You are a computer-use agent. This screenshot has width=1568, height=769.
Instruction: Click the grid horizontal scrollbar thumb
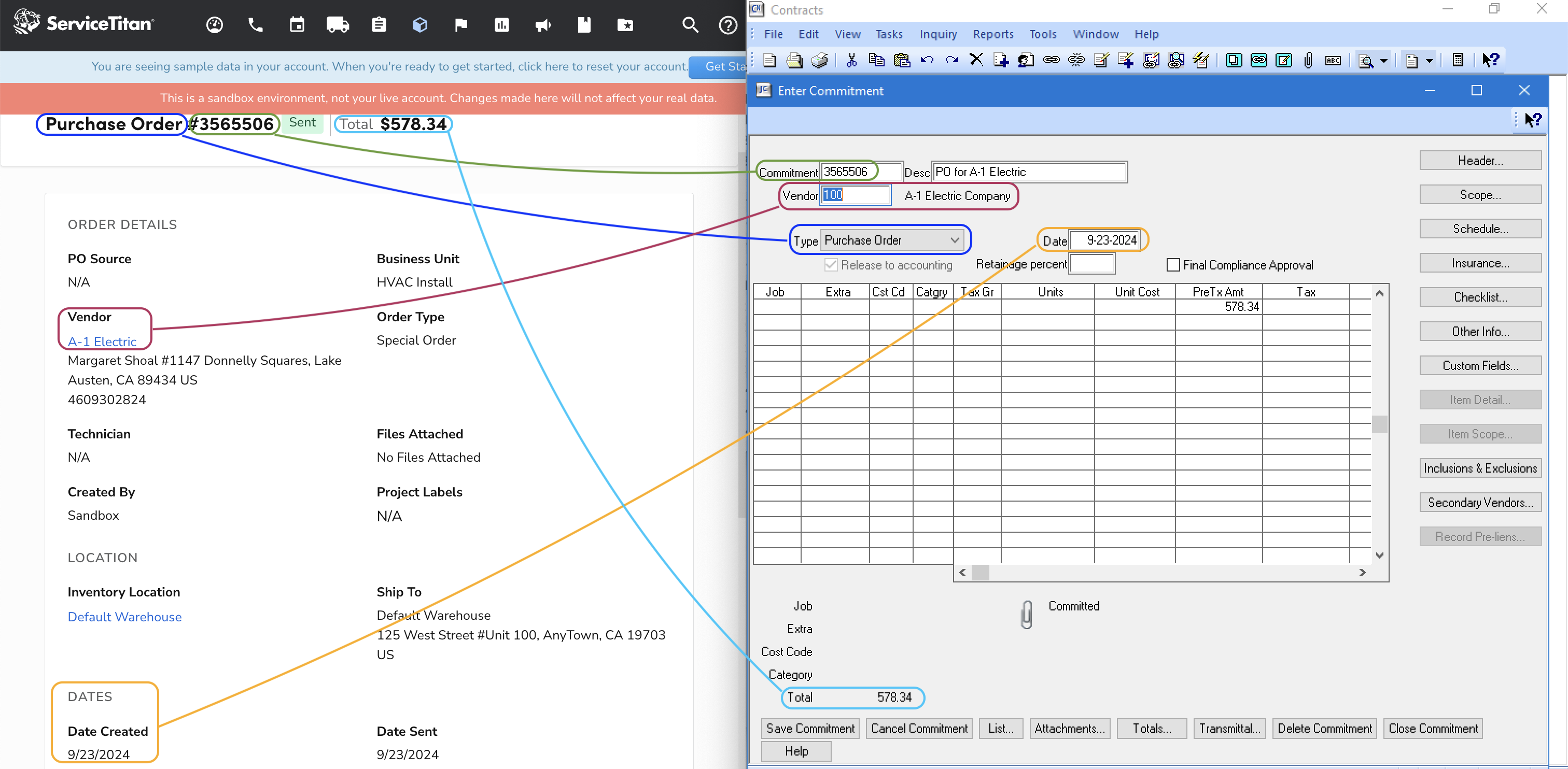(980, 573)
